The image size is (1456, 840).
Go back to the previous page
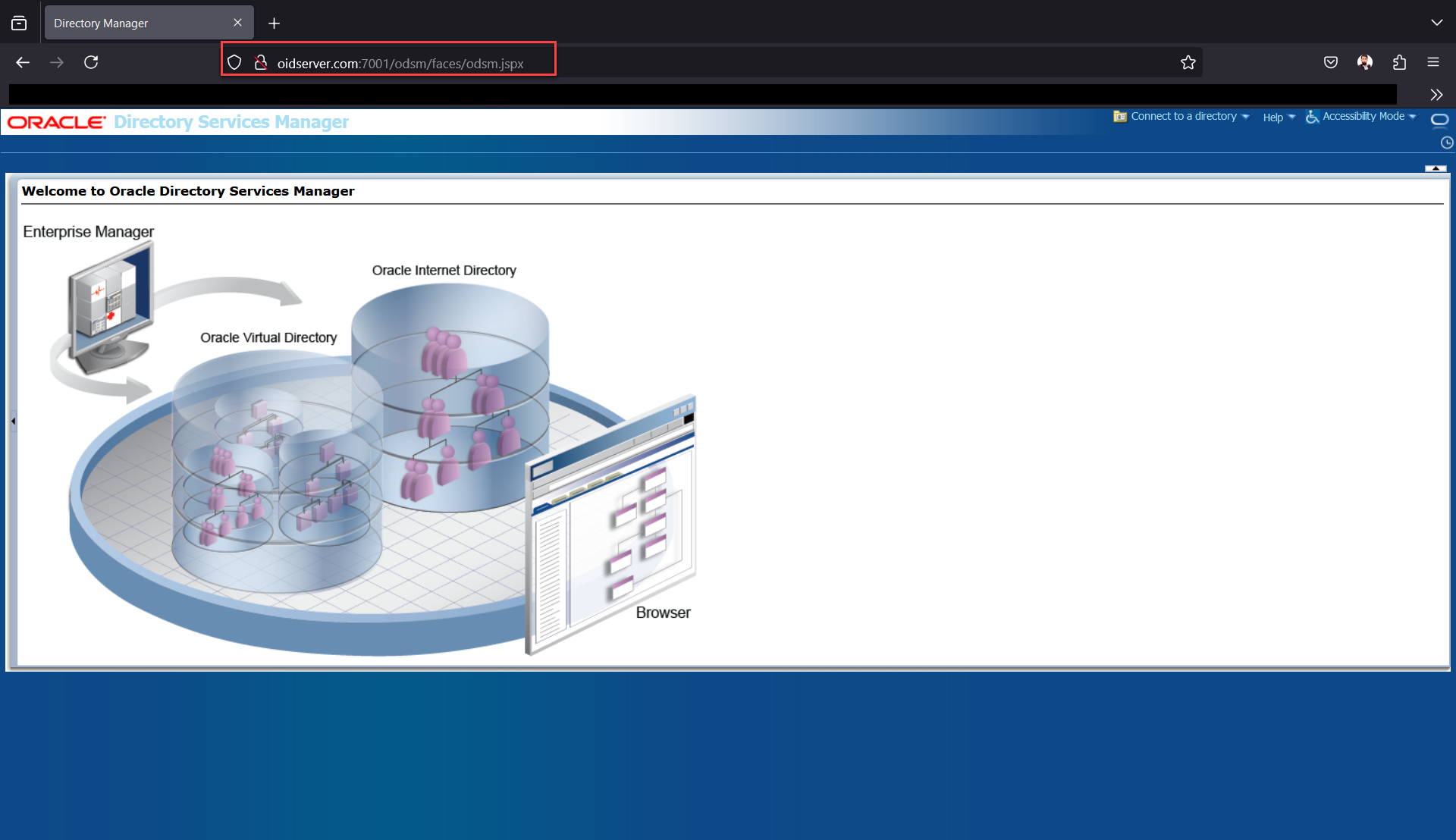(x=23, y=62)
